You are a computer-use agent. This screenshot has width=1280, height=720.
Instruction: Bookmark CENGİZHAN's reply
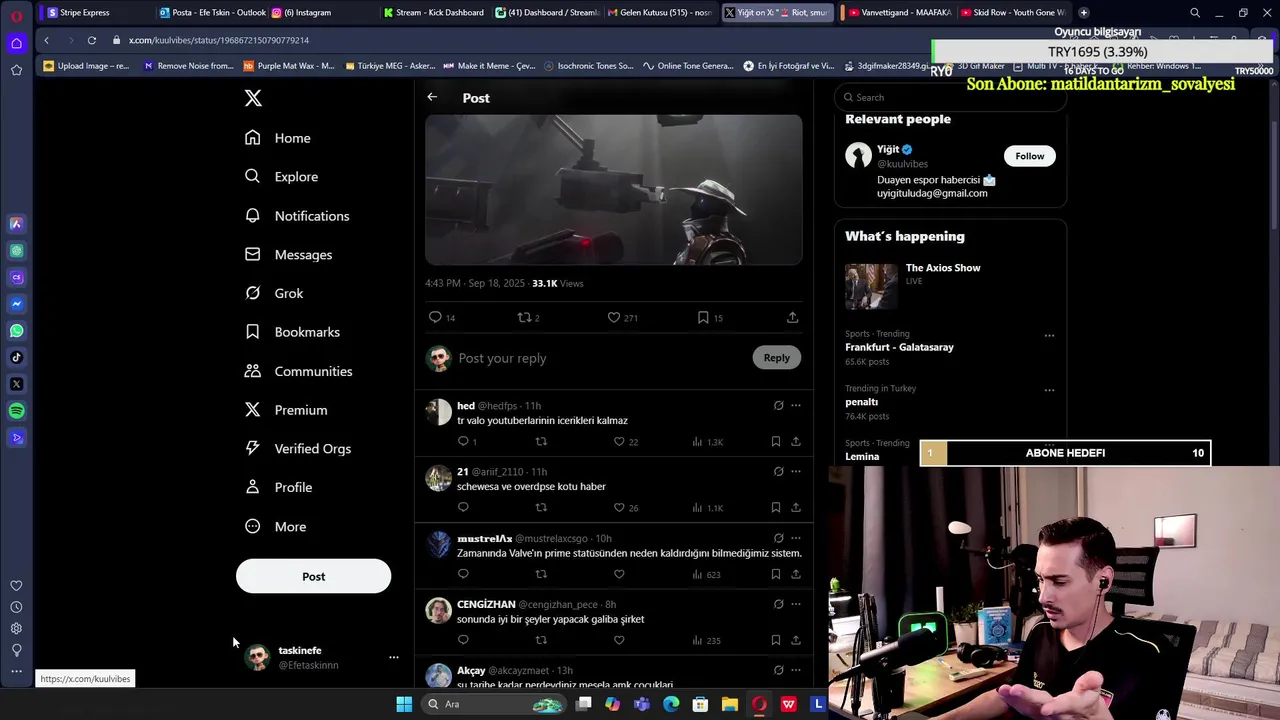click(x=775, y=640)
